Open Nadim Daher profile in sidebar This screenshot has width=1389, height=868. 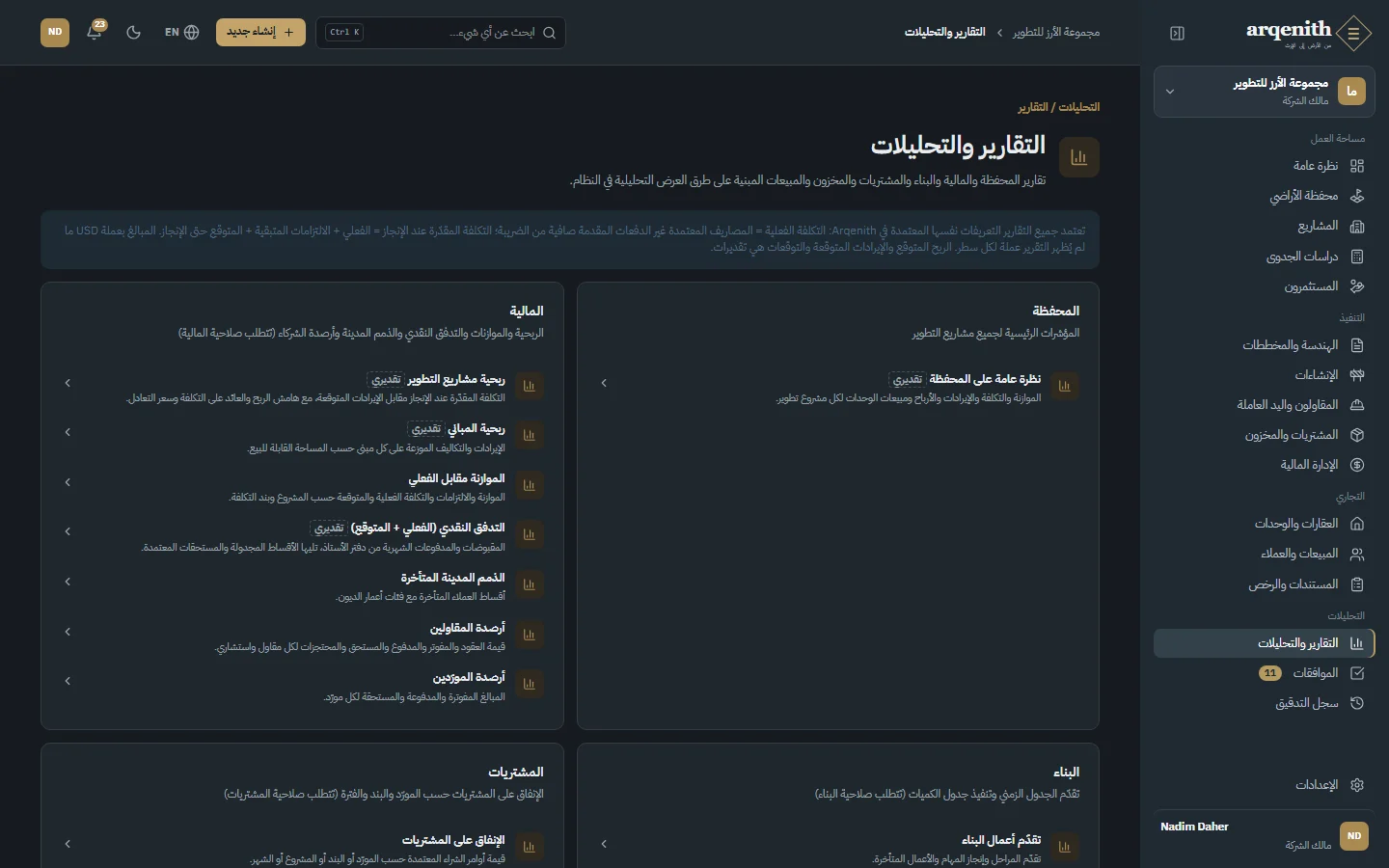(1265, 835)
